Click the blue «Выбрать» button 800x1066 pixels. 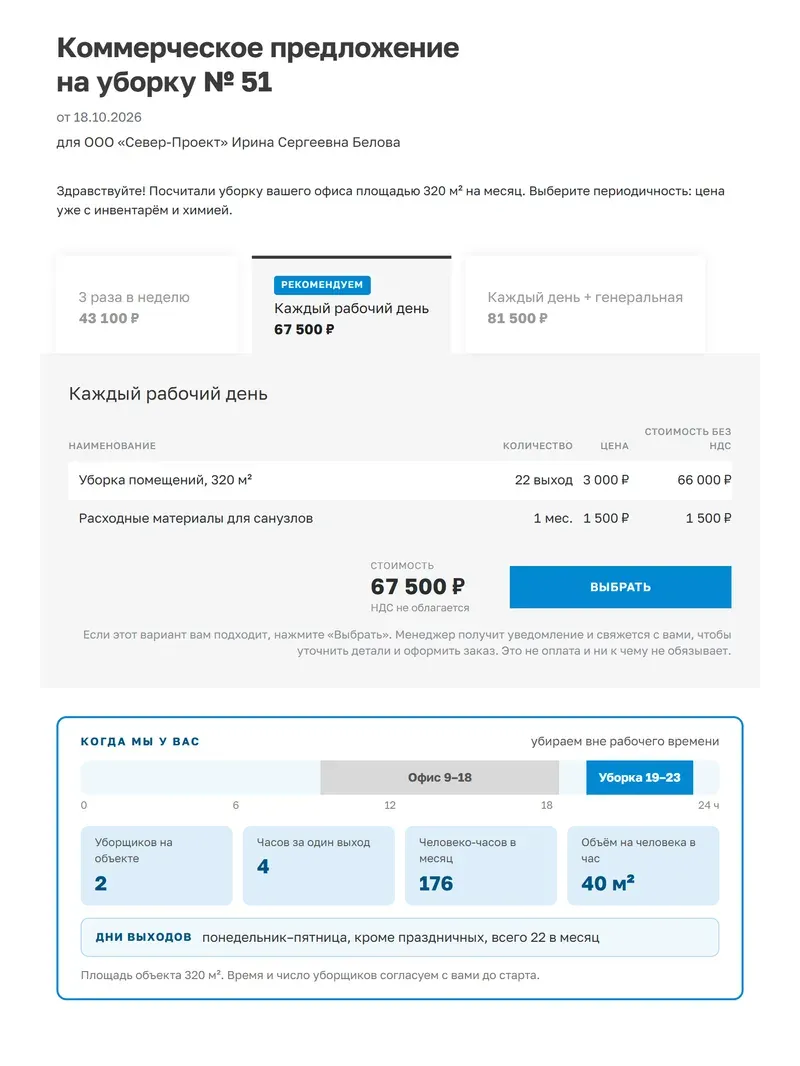point(621,587)
